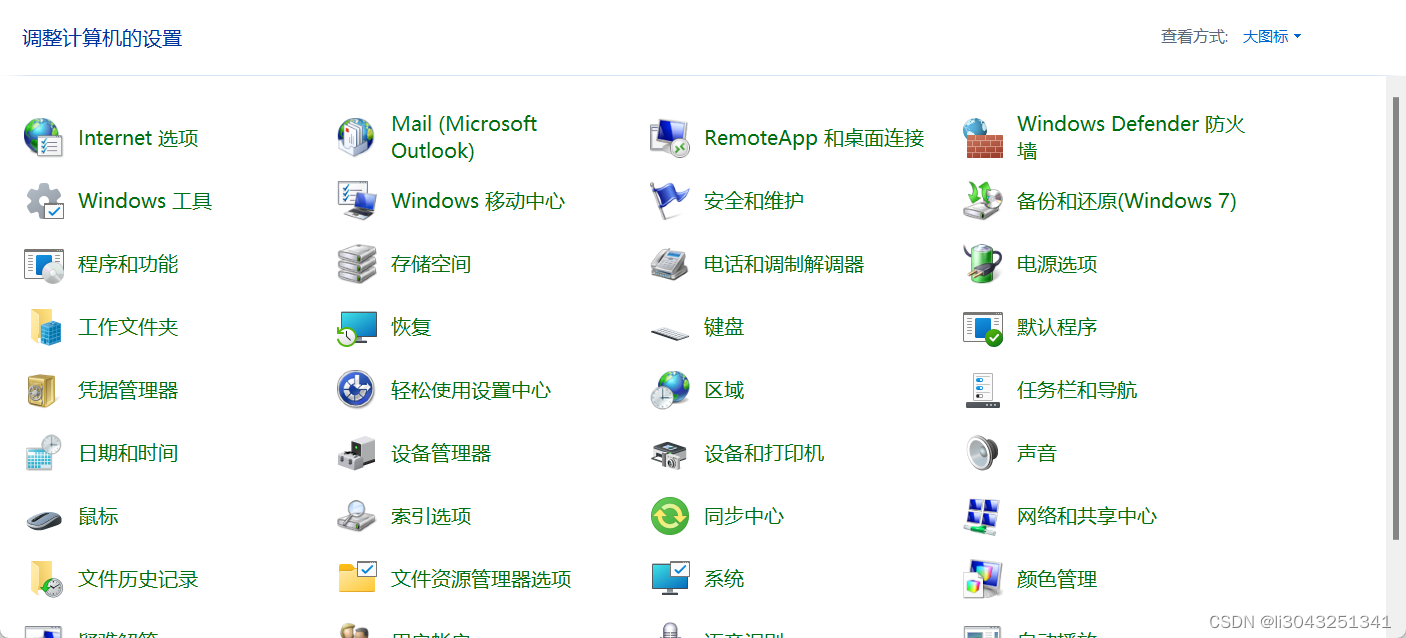Open the 程序和功能 icon
The image size is (1406, 638).
(43, 264)
